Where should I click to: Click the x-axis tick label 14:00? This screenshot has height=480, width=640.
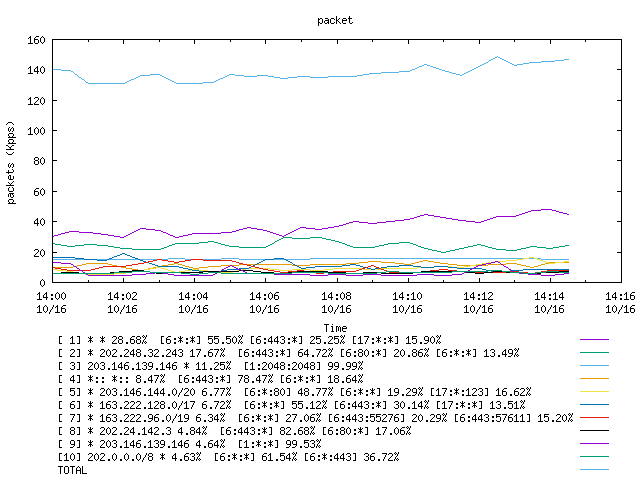click(x=51, y=296)
